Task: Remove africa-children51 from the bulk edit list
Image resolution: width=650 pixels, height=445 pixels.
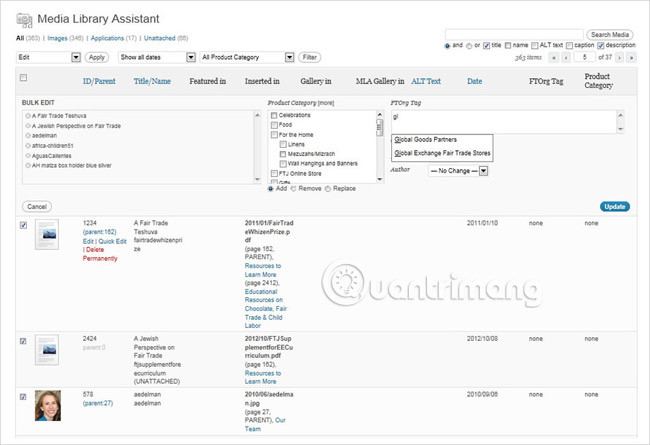Action: click(x=28, y=145)
